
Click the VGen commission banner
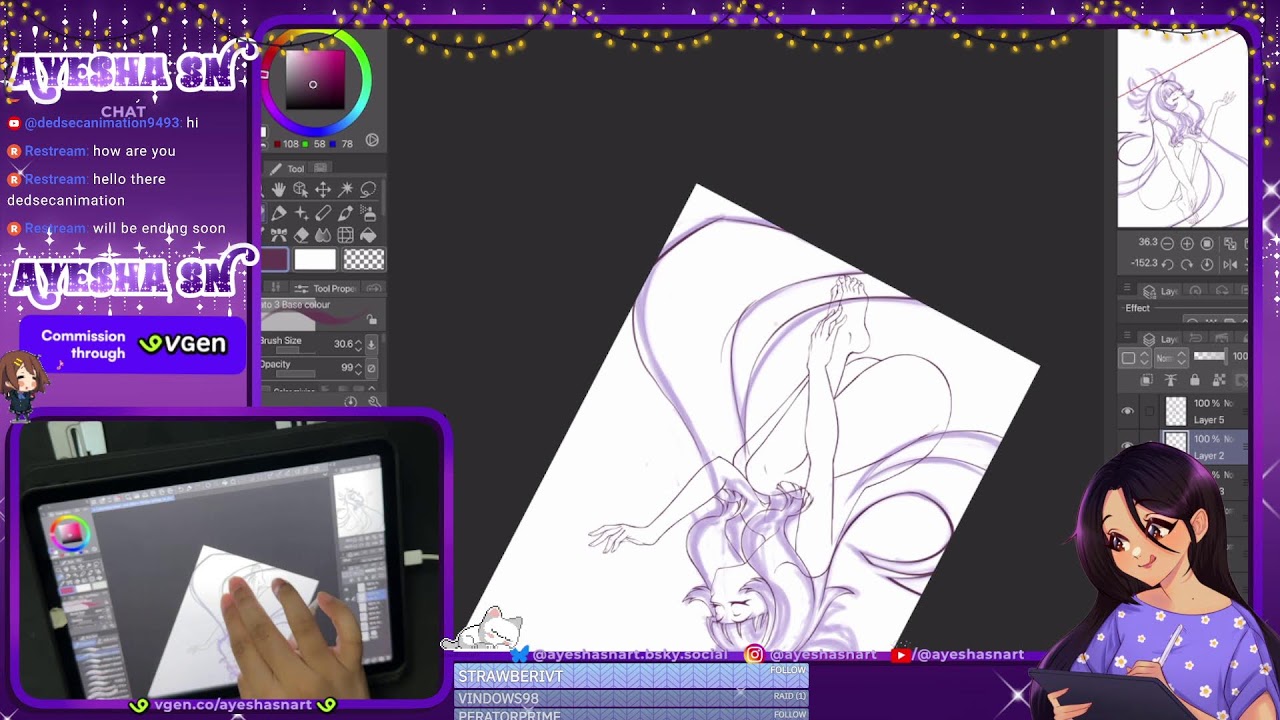[132, 345]
